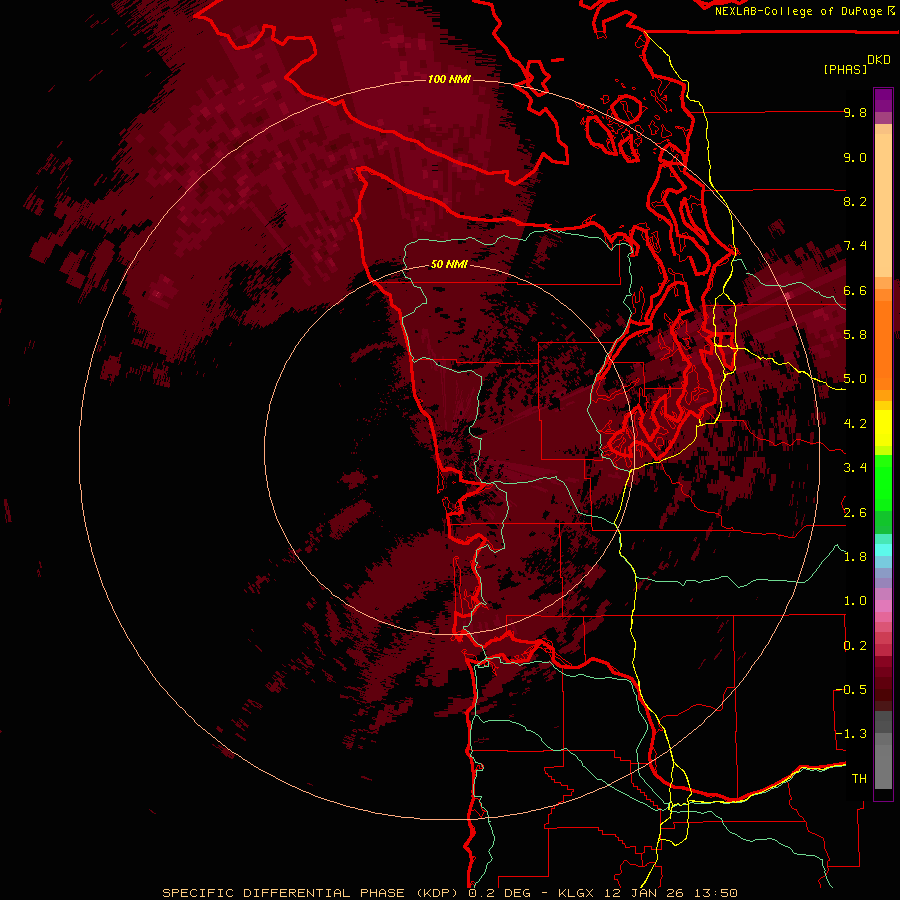The image size is (900, 900).
Task: Click the 7.4 color scale value
Action: (x=855, y=246)
